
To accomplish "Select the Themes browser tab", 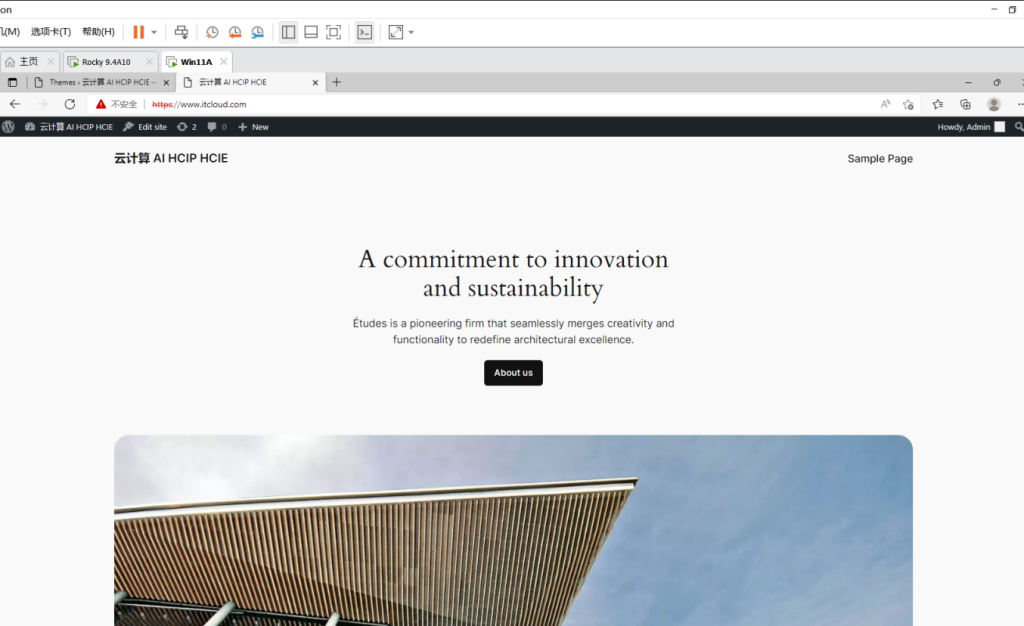I will point(102,82).
